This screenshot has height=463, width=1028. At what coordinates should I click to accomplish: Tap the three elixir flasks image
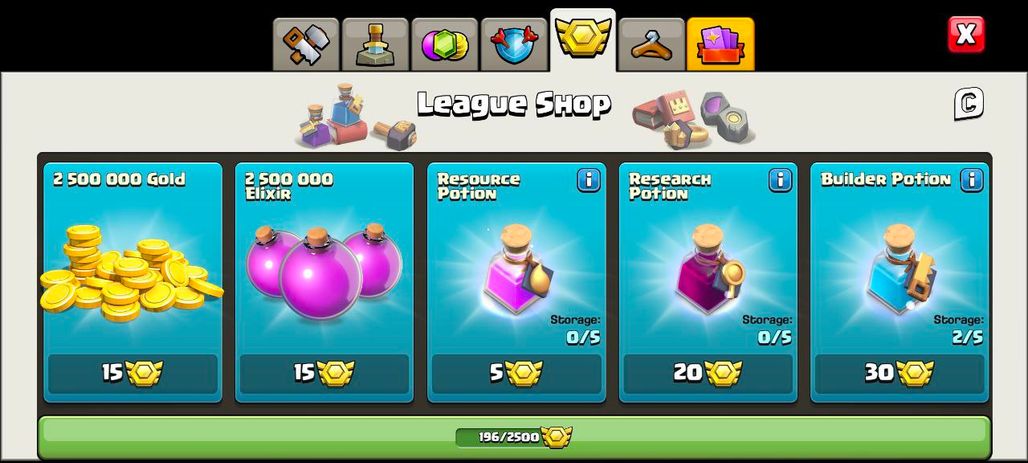coord(325,271)
